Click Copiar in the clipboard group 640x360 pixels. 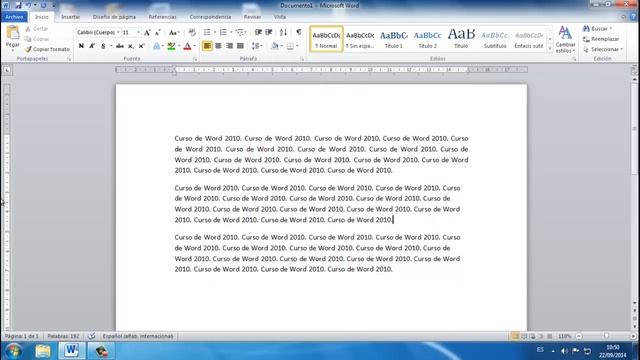37,39
